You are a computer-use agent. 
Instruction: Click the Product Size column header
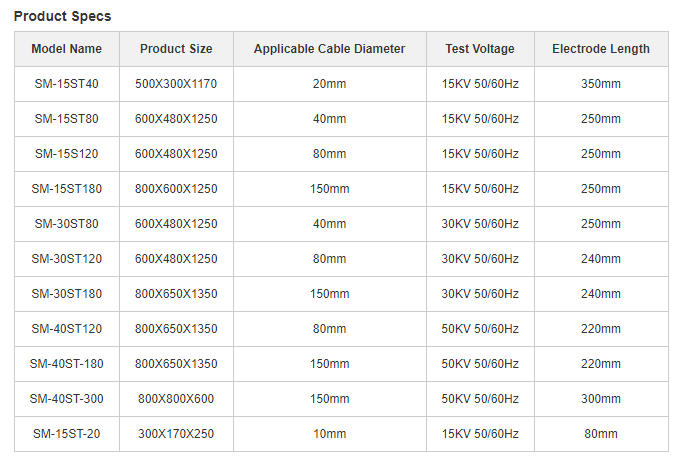point(176,49)
